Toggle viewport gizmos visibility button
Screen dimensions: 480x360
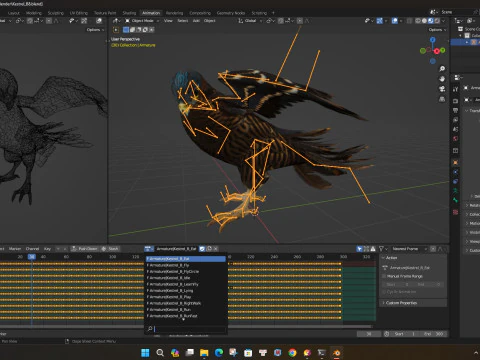point(380,21)
